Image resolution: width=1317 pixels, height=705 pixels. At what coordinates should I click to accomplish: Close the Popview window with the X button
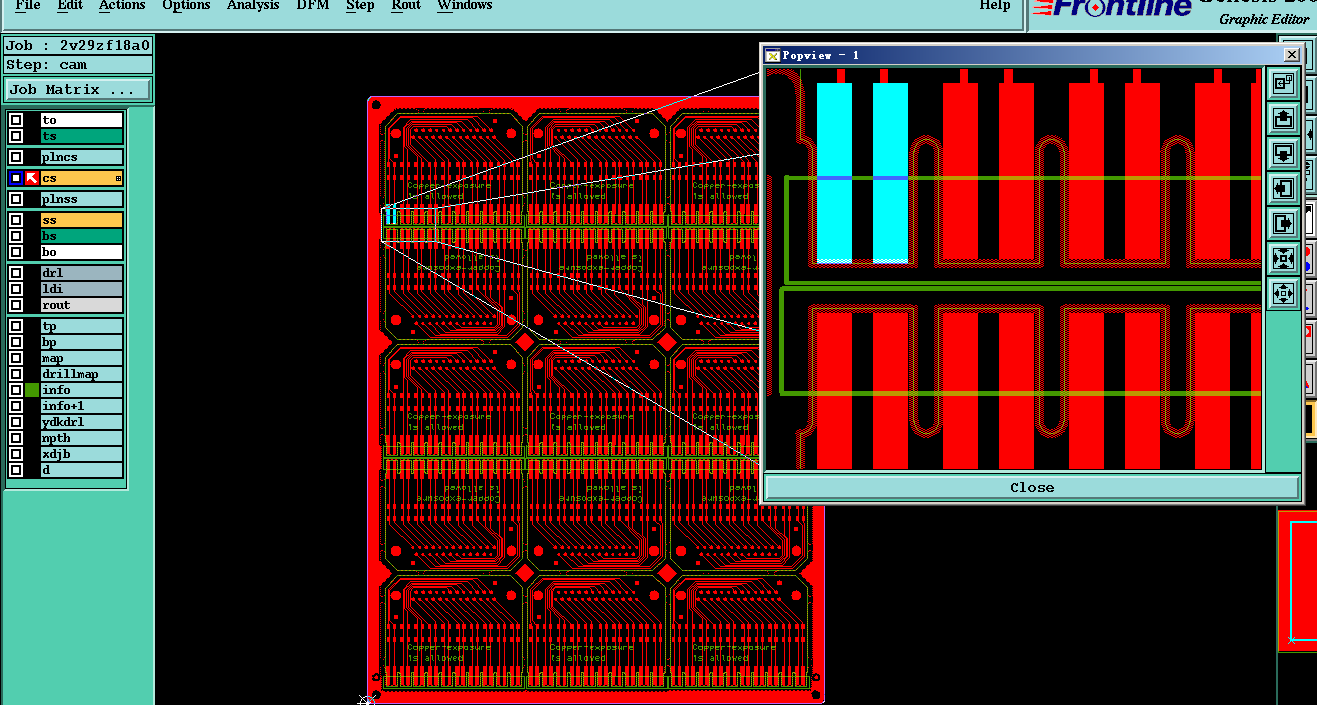tap(1291, 55)
